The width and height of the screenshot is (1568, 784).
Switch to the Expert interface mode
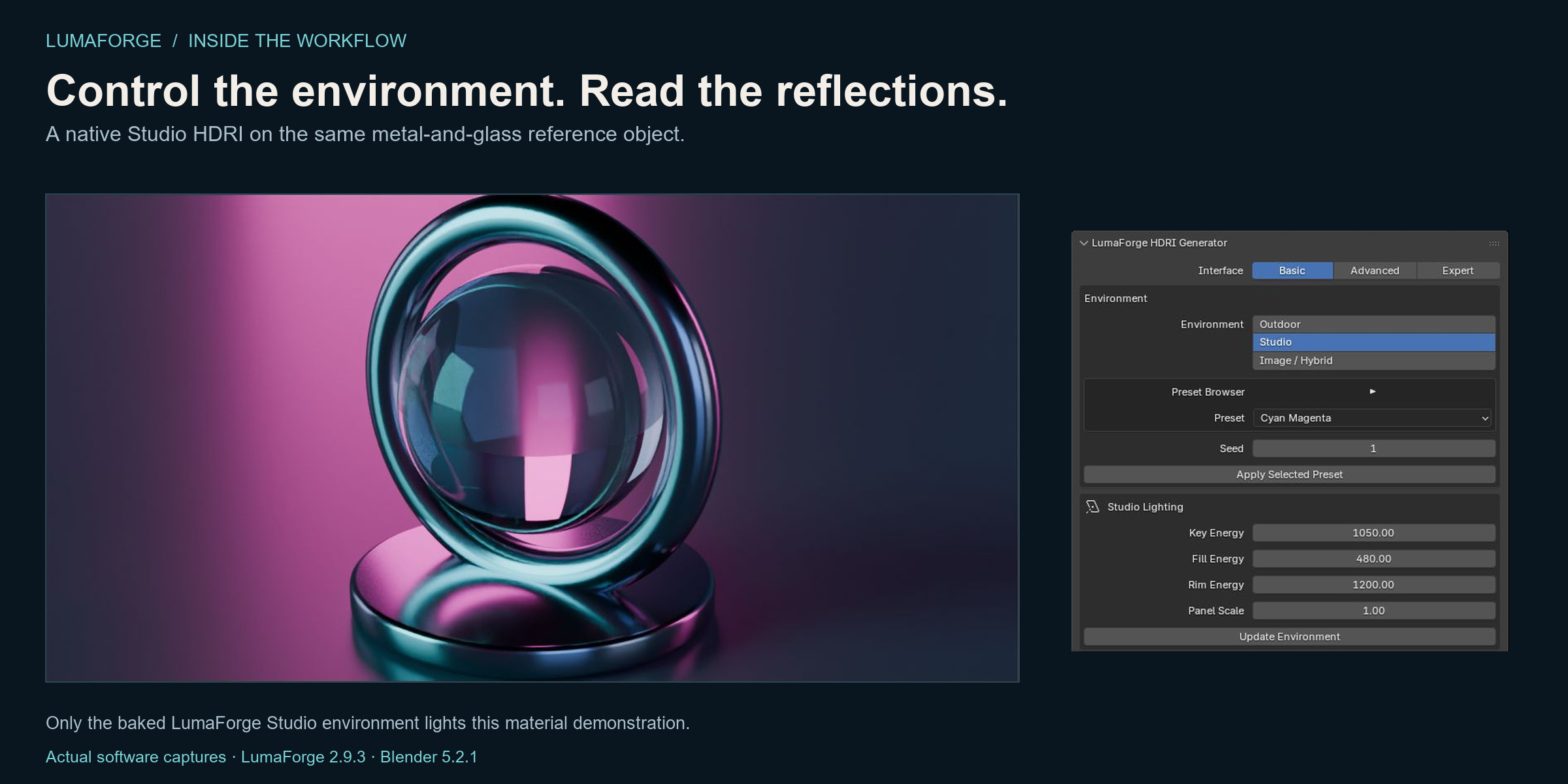(1458, 270)
